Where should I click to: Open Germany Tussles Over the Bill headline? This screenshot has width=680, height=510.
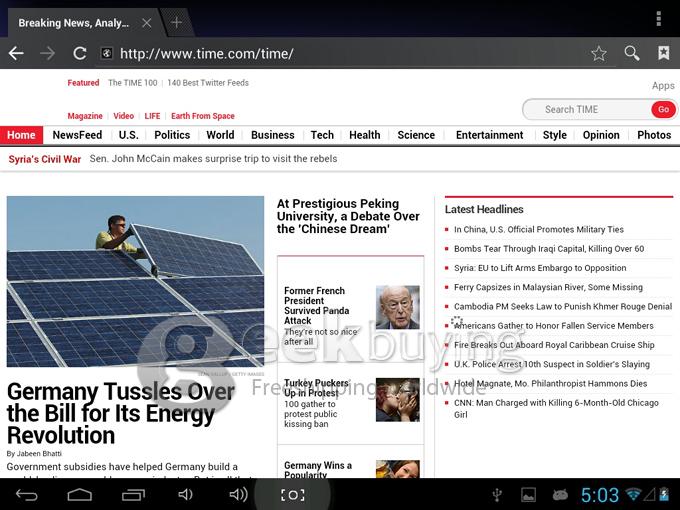coord(121,413)
